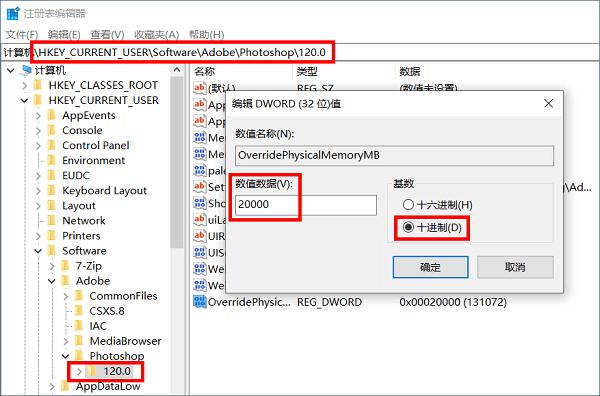Click the 名称 column header
Screen dimensions: 600x396
click(204, 72)
